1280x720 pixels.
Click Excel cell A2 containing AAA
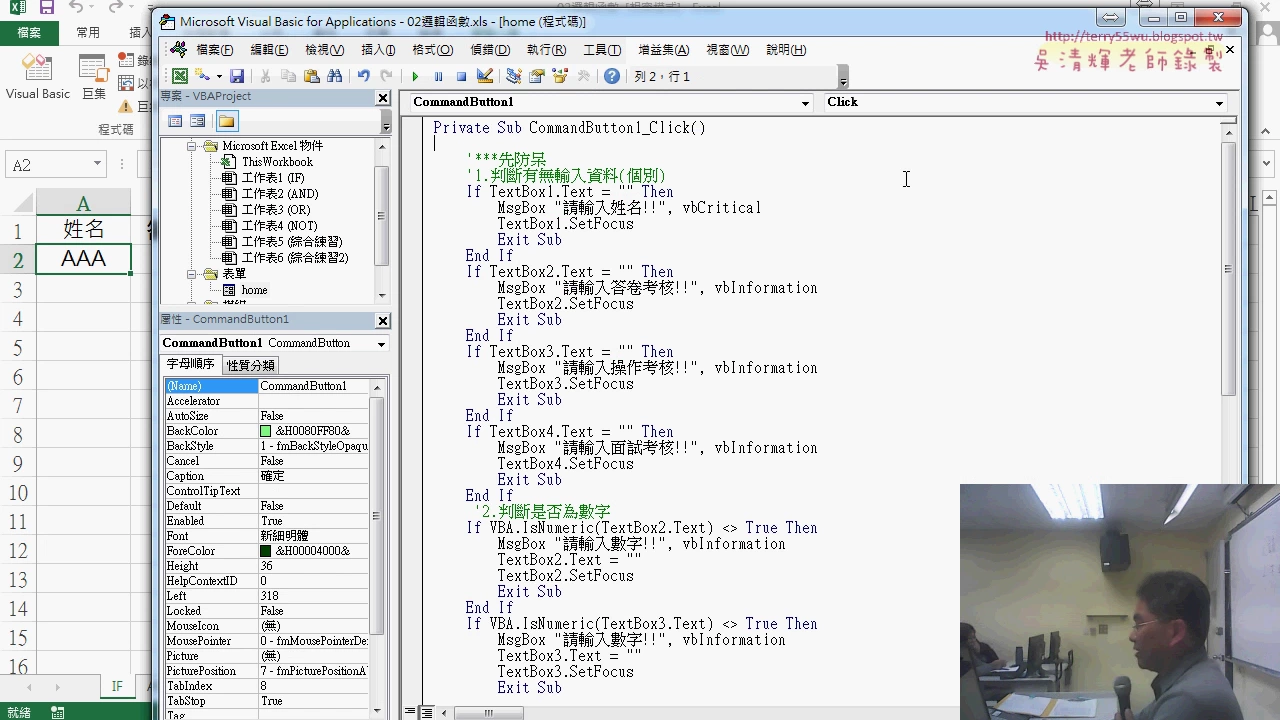point(83,259)
